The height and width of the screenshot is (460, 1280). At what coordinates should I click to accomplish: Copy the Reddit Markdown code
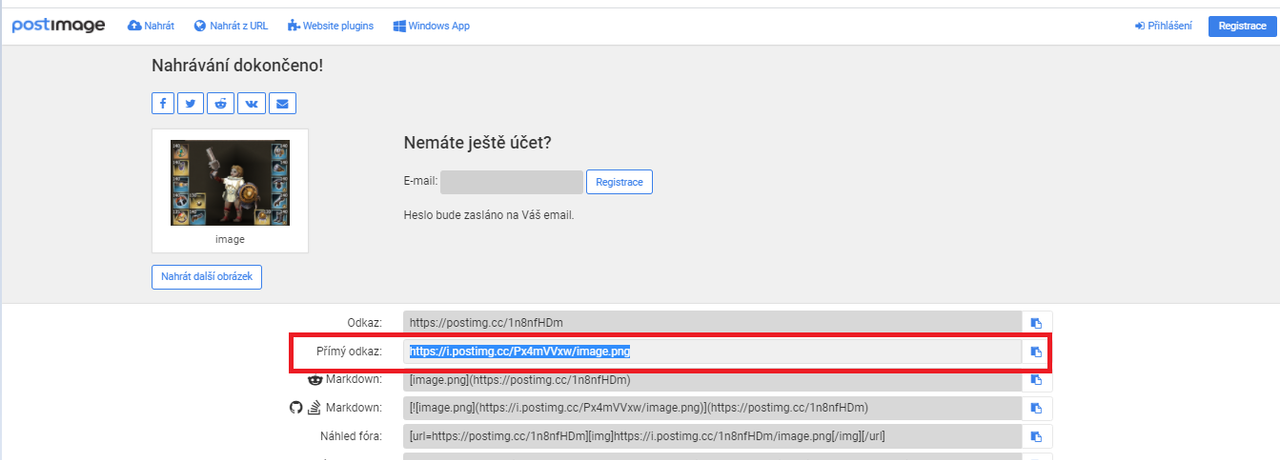pos(1037,380)
